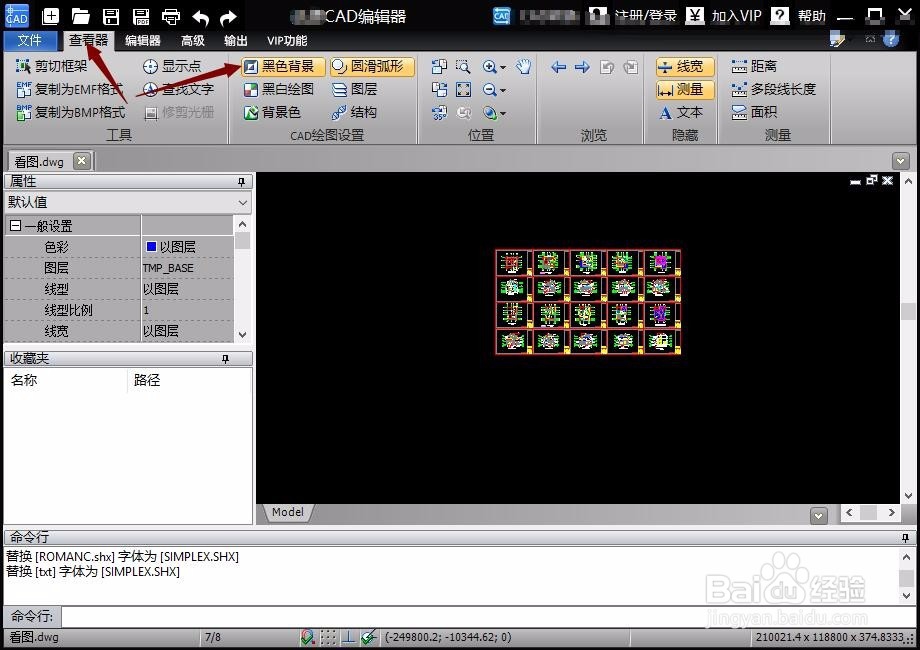Pin the 属性 panel

[241, 182]
